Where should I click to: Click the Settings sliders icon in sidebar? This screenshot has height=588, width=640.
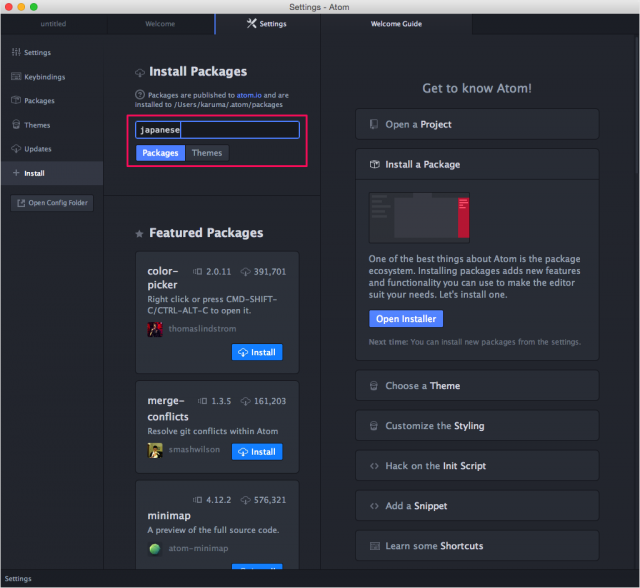click(16, 52)
